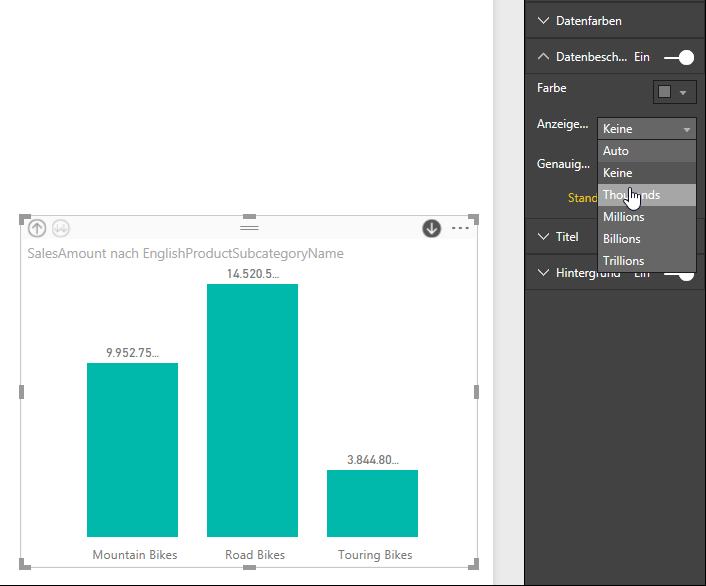Viewport: 706px width, 586px height.
Task: Select the Road Bikes bar
Action: 252,410
